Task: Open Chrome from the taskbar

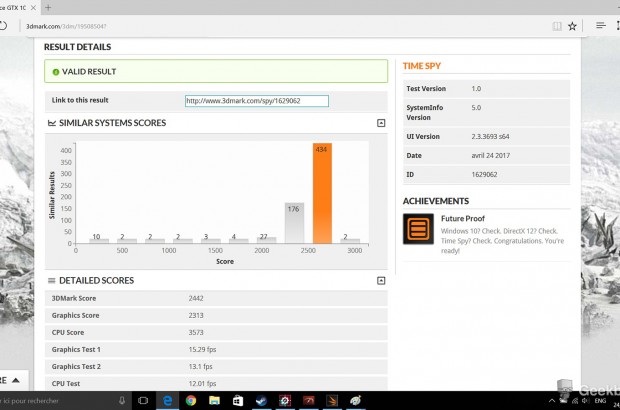Action: [190, 400]
